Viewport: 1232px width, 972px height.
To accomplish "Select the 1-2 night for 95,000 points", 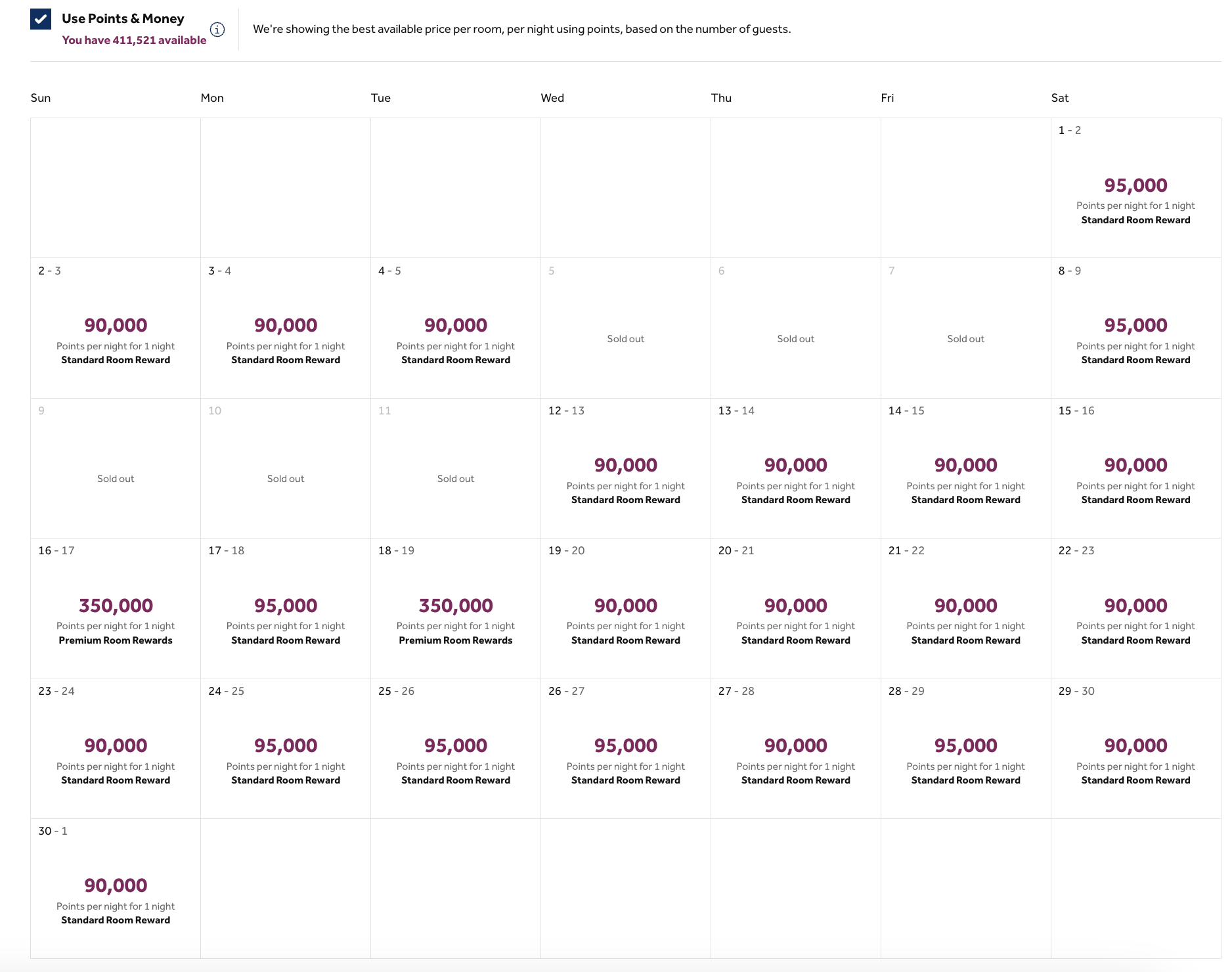I will [1135, 187].
